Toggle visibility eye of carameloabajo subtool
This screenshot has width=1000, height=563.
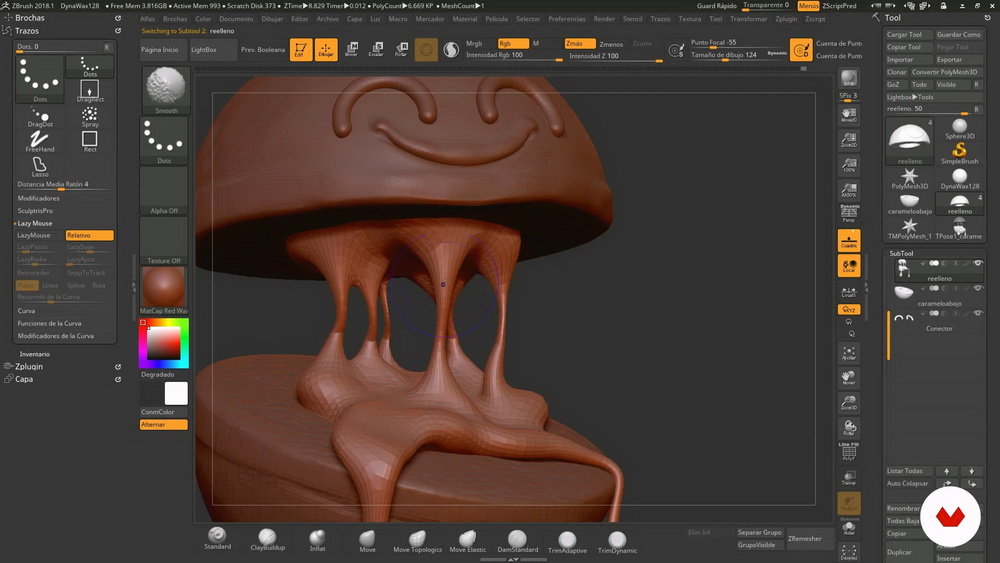pos(978,288)
